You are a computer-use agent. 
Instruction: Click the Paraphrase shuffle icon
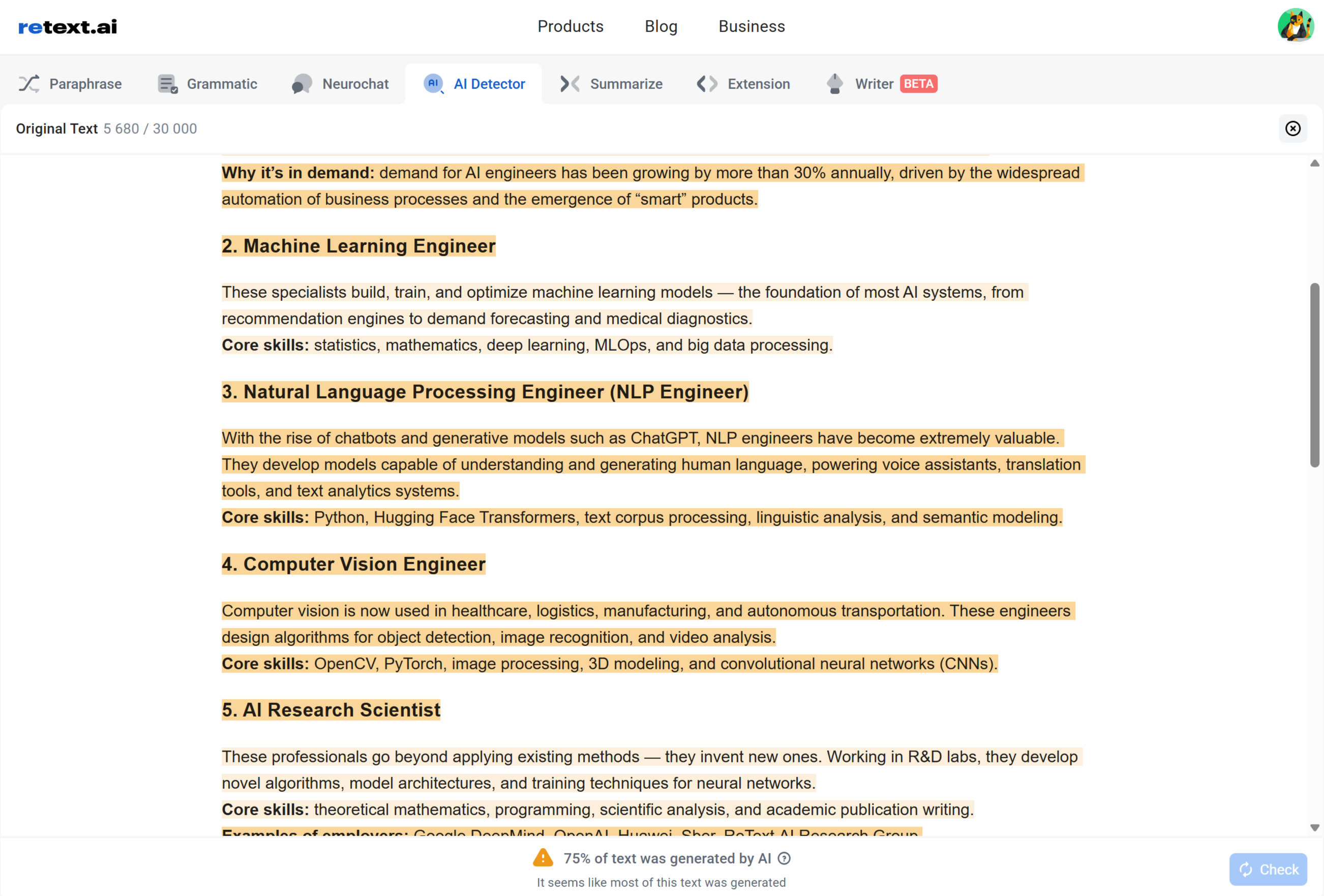tap(28, 84)
